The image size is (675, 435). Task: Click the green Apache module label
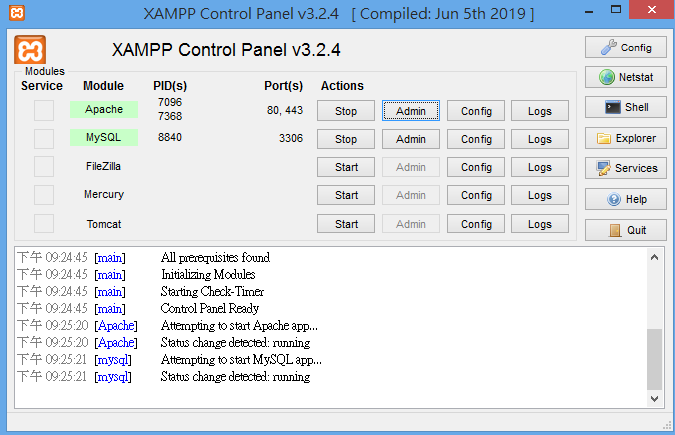(104, 109)
